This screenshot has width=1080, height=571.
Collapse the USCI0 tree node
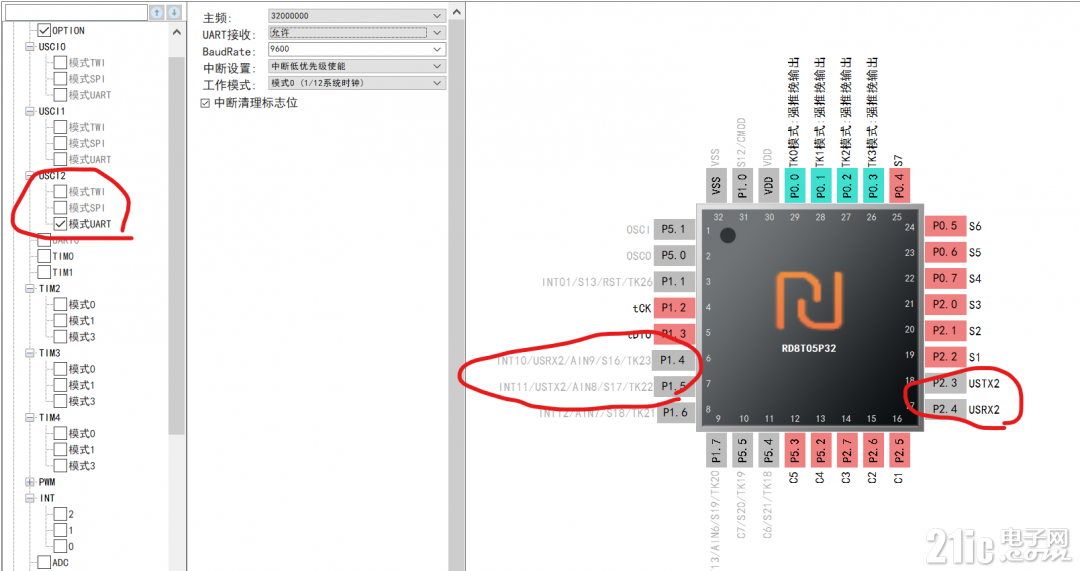[30, 47]
